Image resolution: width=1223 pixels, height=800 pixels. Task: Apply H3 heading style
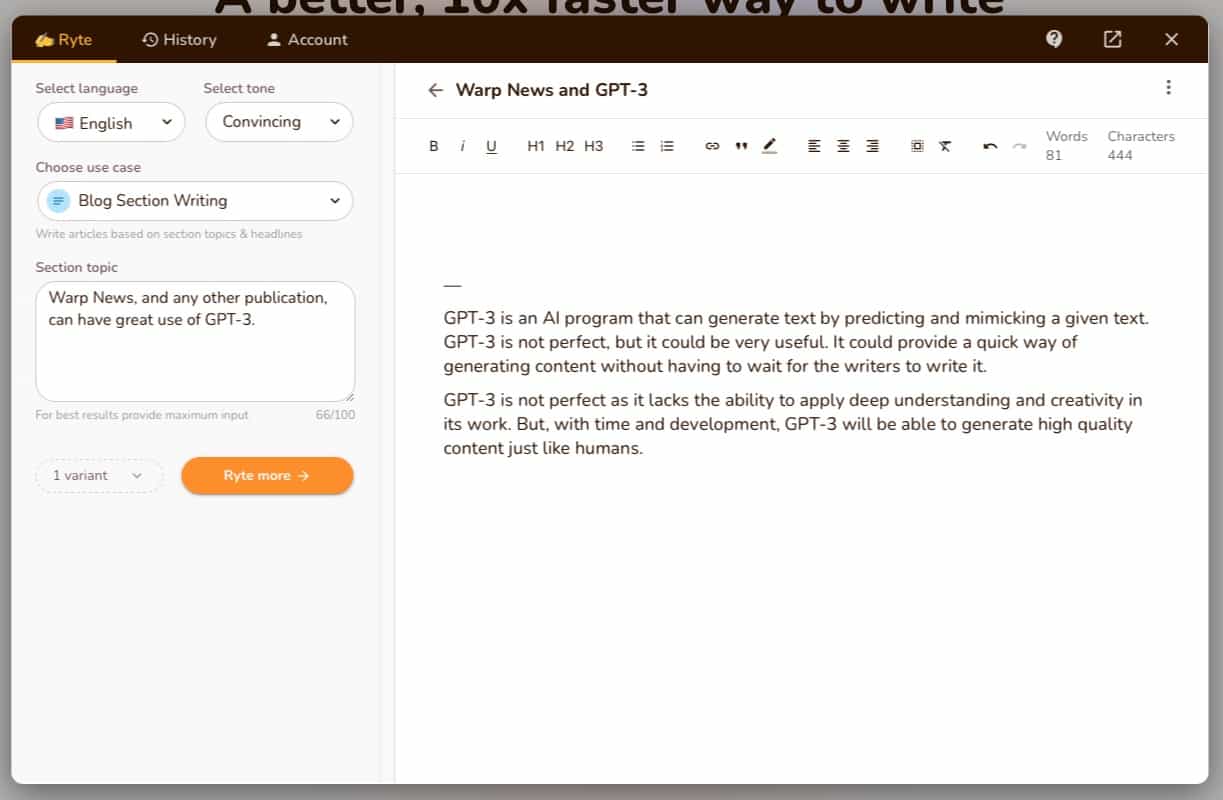coord(594,146)
